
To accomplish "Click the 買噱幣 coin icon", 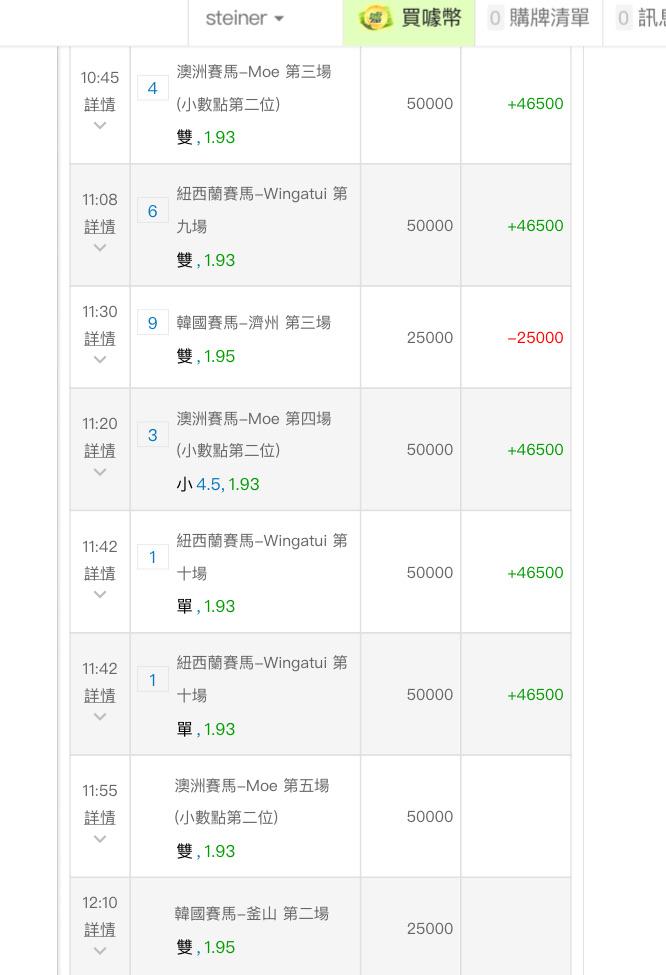I will tap(376, 18).
